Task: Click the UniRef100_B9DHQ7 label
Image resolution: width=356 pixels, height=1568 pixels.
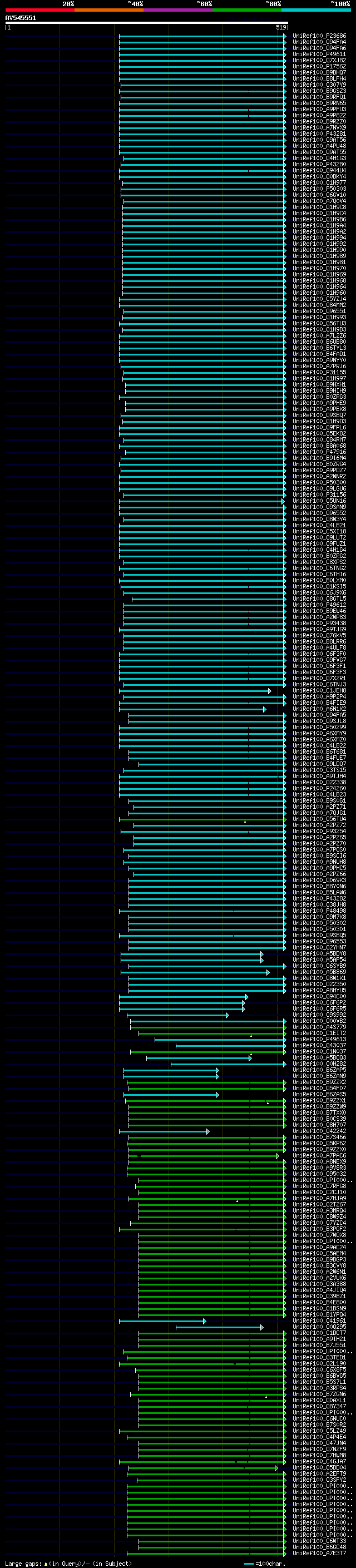Action: point(319,72)
